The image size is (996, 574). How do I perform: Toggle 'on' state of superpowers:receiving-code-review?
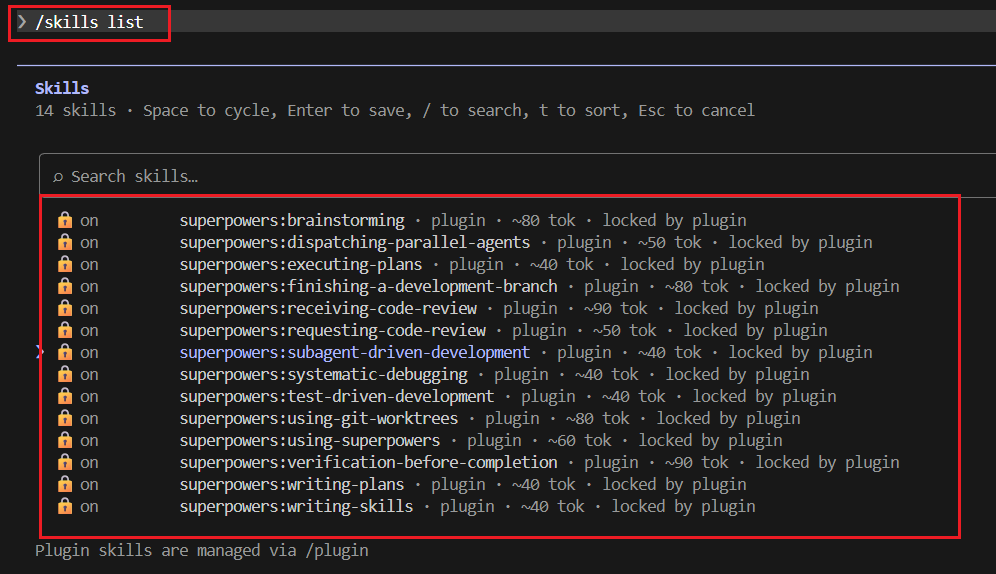point(89,309)
